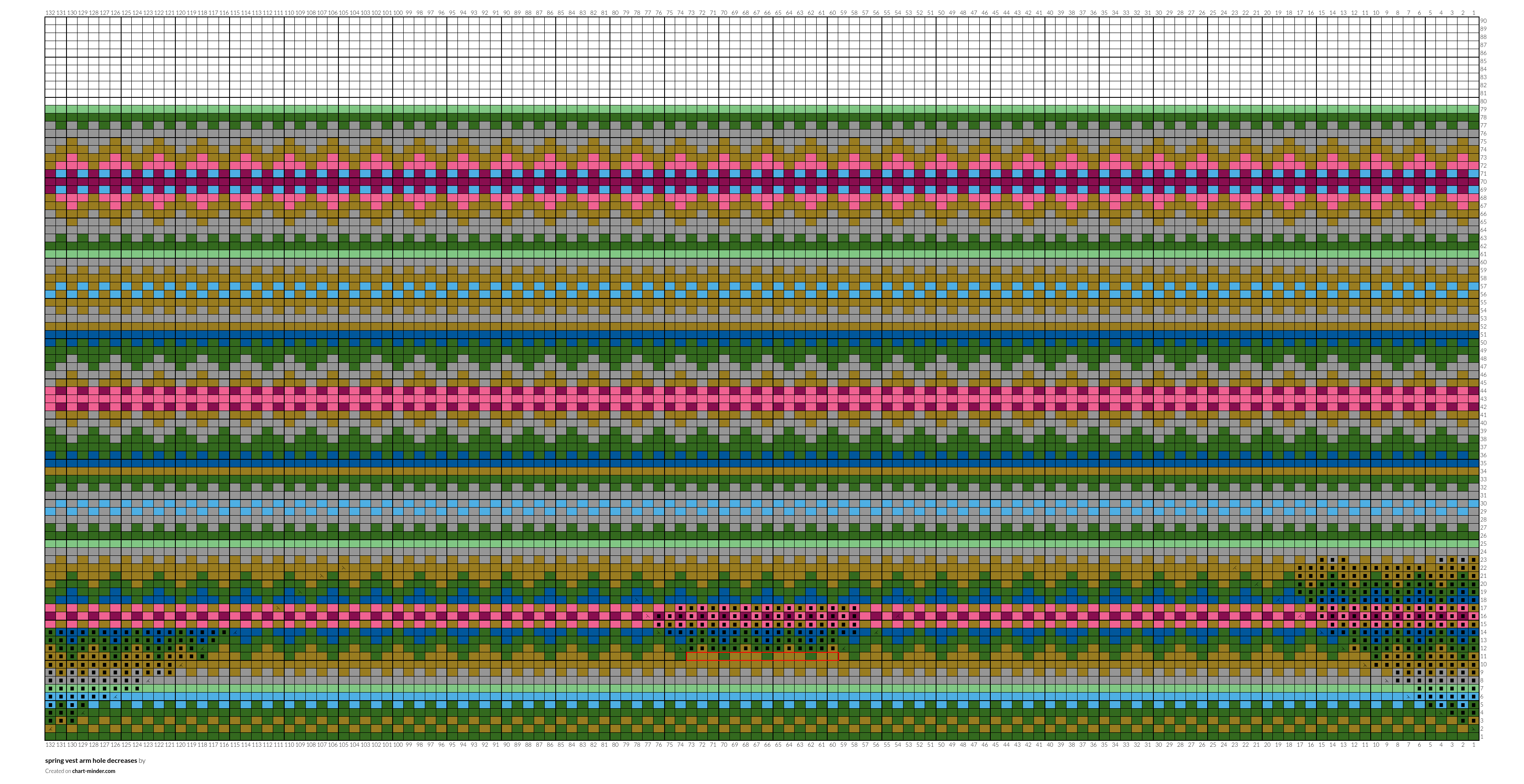Click the no-stitch black square at column 132, row 14
Image resolution: width=1524 pixels, height=784 pixels.
coord(50,632)
